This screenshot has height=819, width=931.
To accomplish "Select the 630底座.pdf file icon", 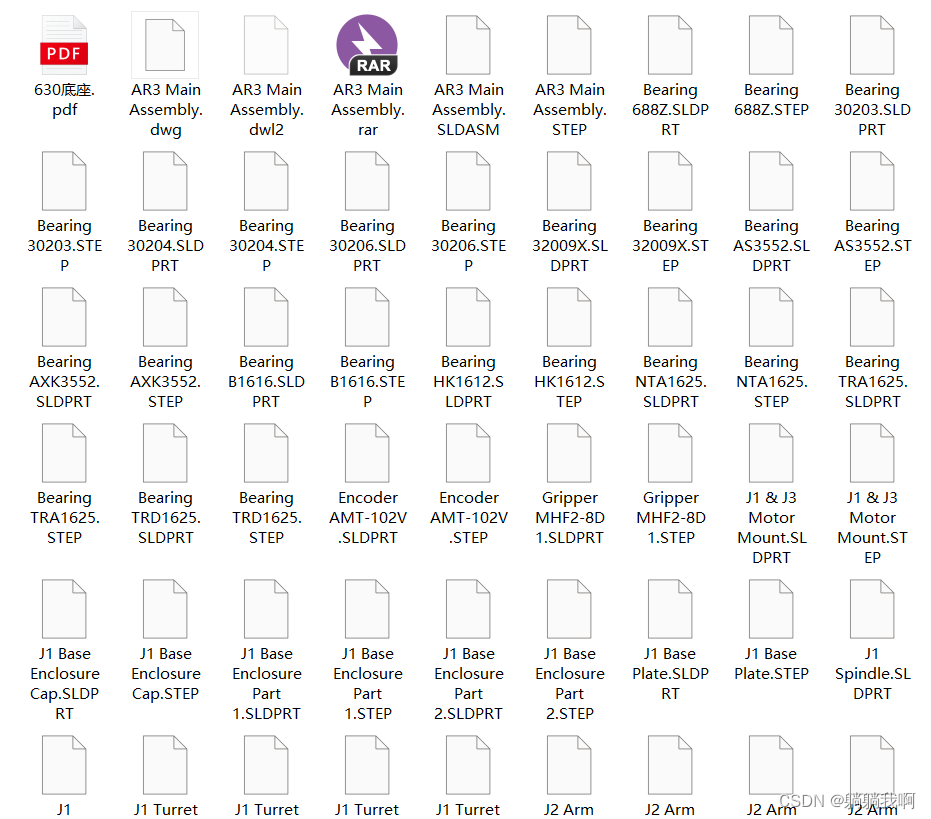I will click(x=64, y=45).
